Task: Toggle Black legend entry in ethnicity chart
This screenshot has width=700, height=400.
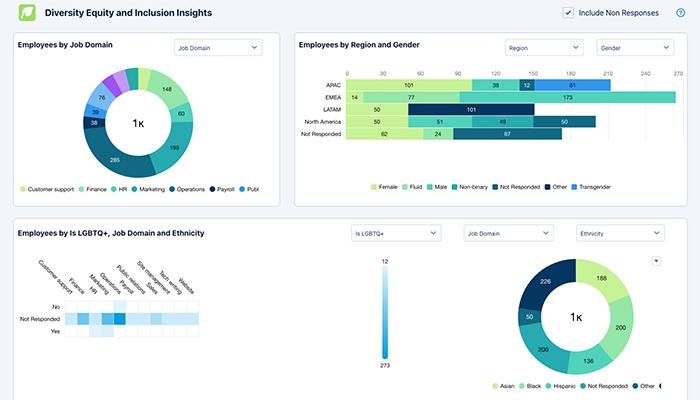Action: [530, 386]
